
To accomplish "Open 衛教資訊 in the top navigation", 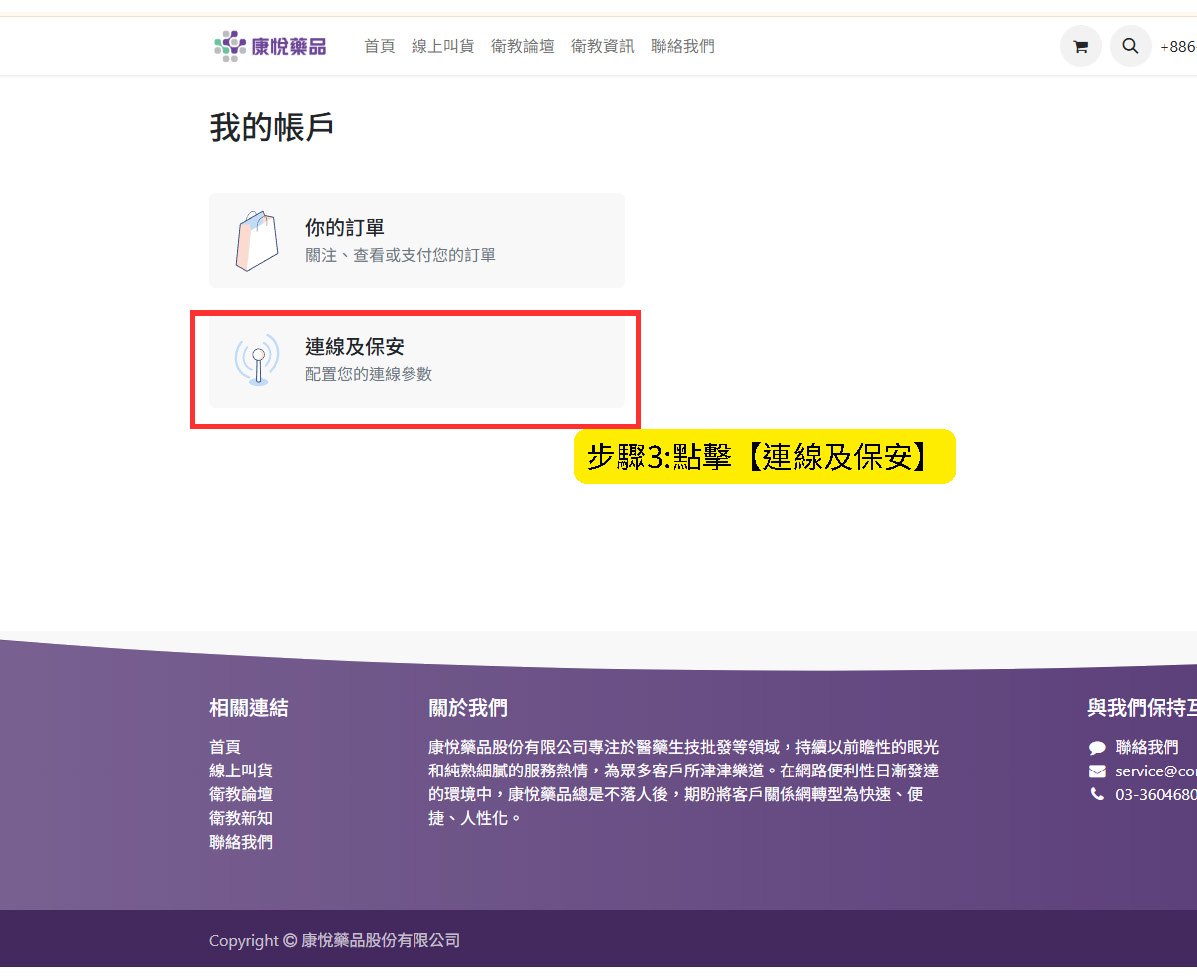I will (602, 47).
